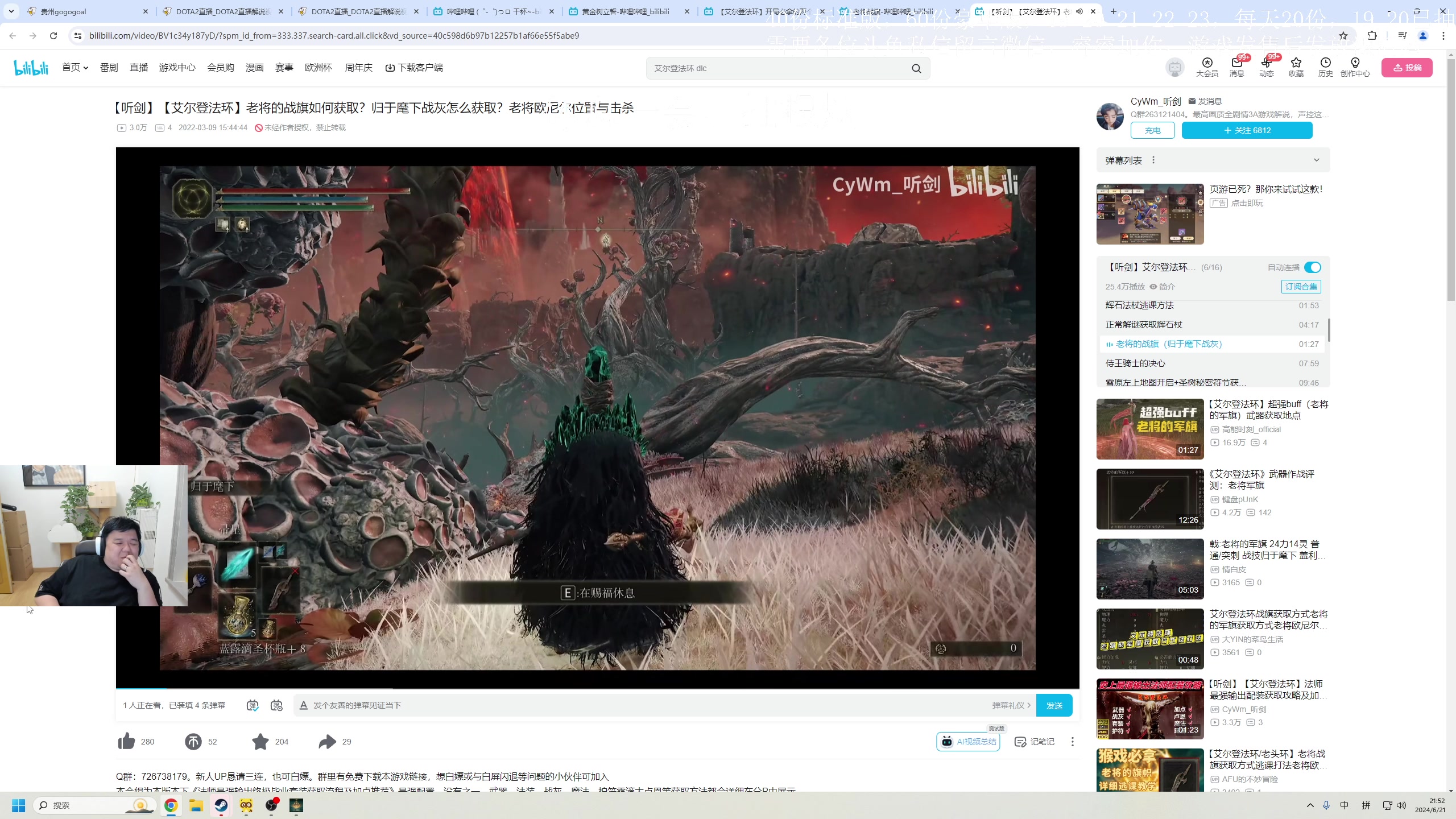Bookmark this page with star icon
The image size is (1456, 819).
[1343, 36]
